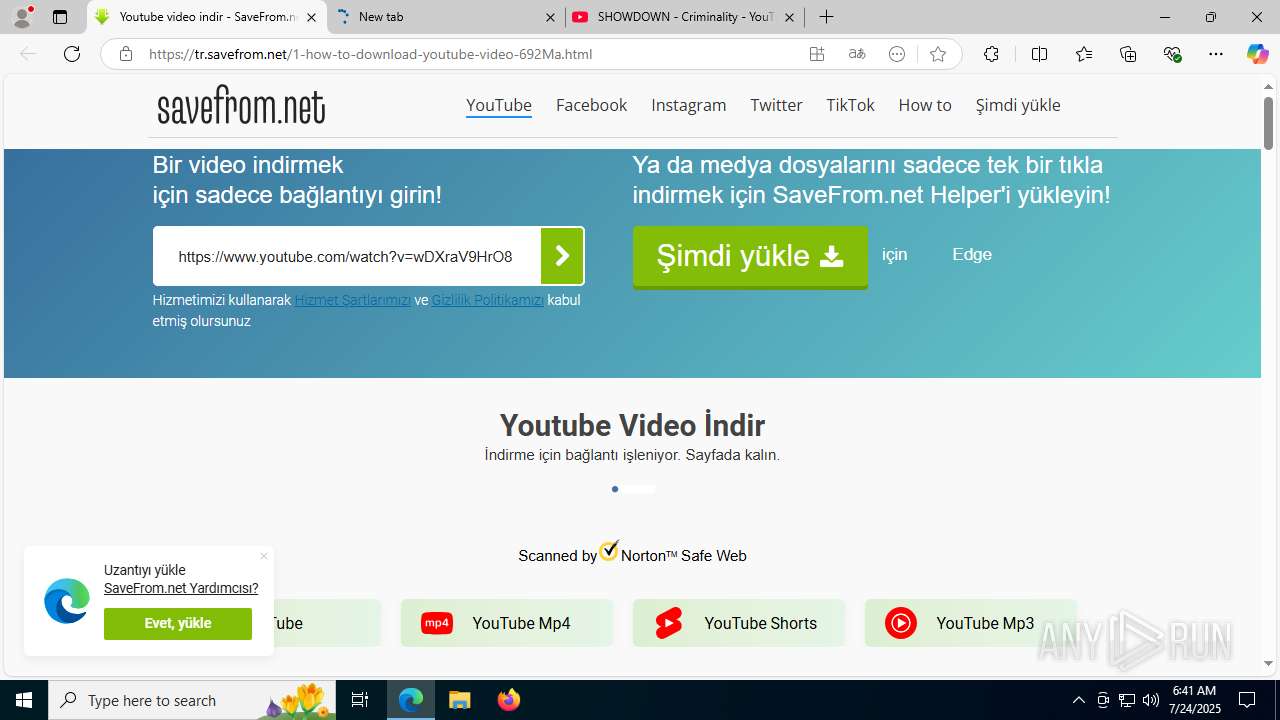This screenshot has height=720, width=1280.
Task: Open Task View on taskbar
Action: point(360,700)
